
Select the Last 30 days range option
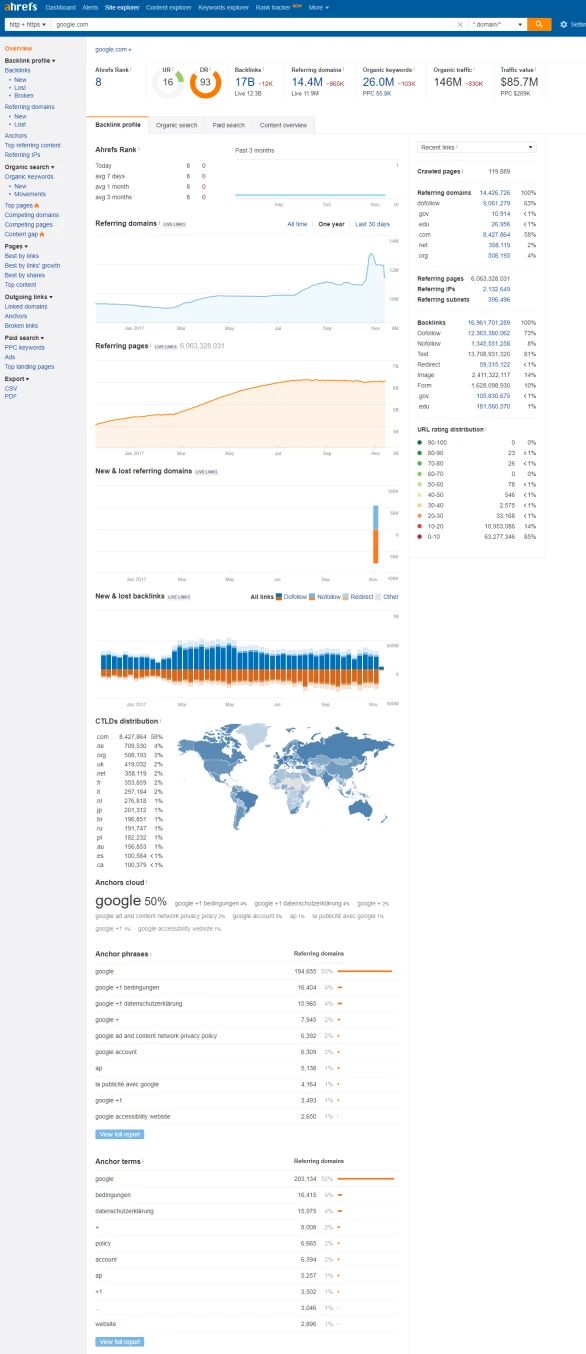(x=372, y=224)
